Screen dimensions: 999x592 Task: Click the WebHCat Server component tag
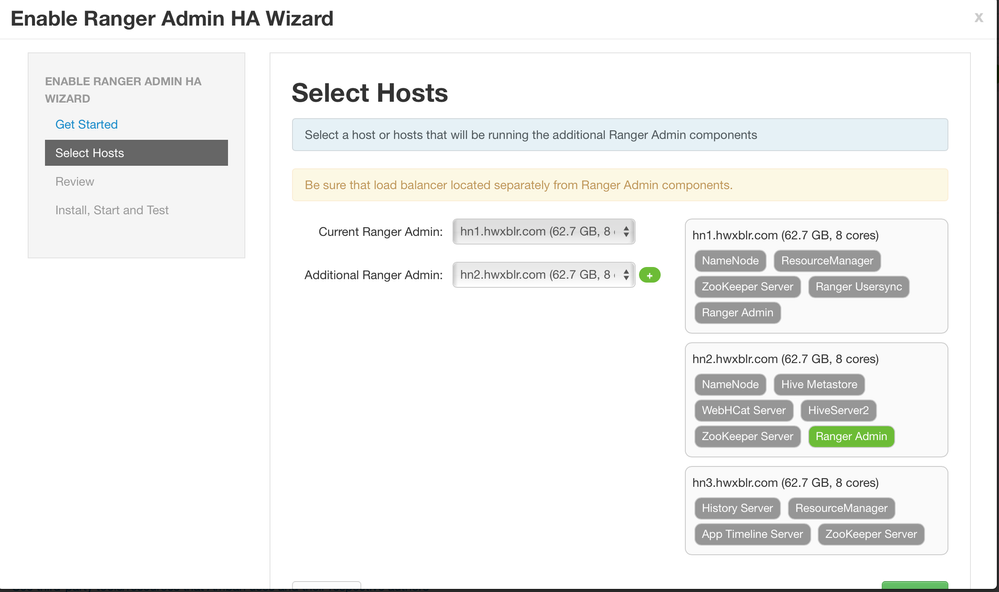pos(743,410)
